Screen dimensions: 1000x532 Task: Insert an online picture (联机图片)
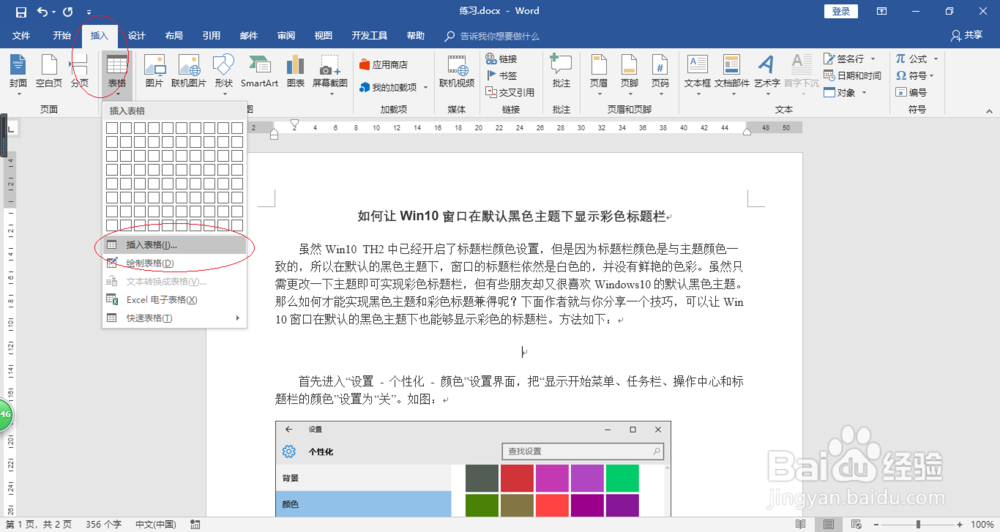coord(189,71)
